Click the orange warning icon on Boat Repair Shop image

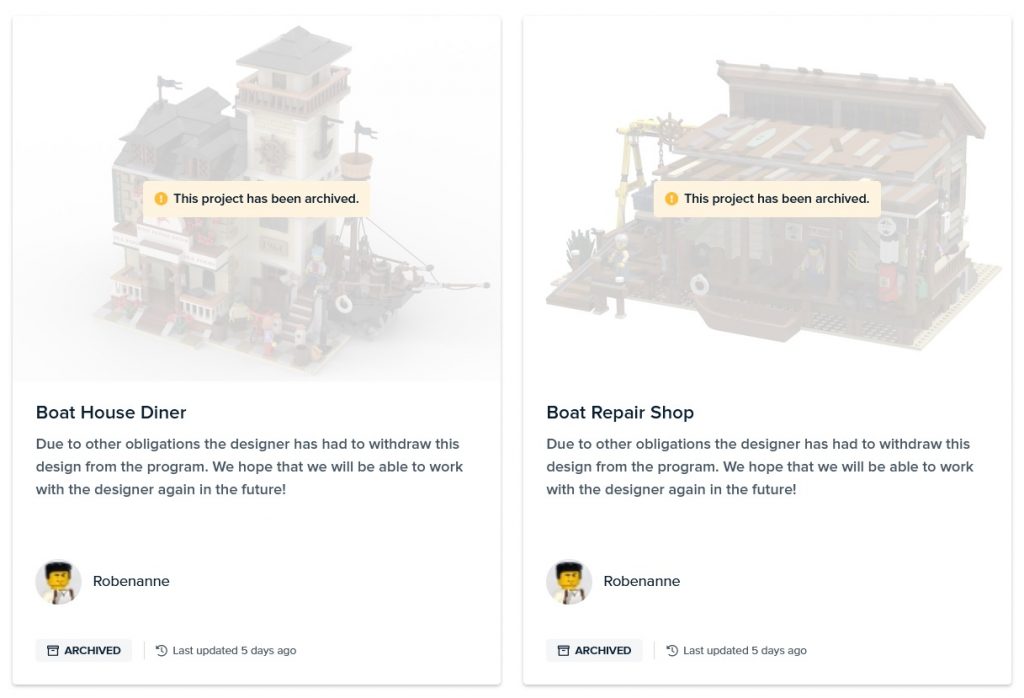(671, 198)
